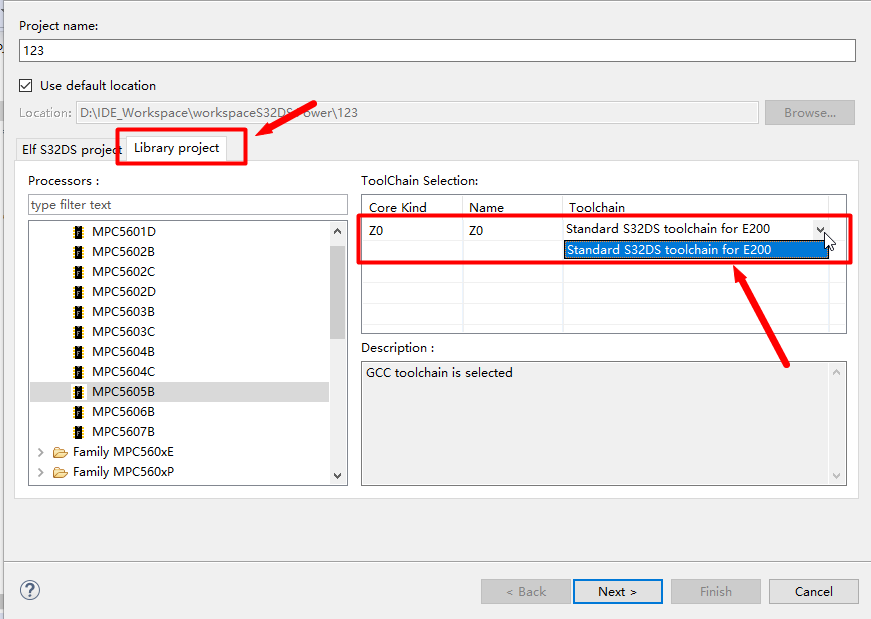Viewport: 871px width, 619px height.
Task: Click 'GCC toolchain is selected' description text
Action: [x=439, y=373]
